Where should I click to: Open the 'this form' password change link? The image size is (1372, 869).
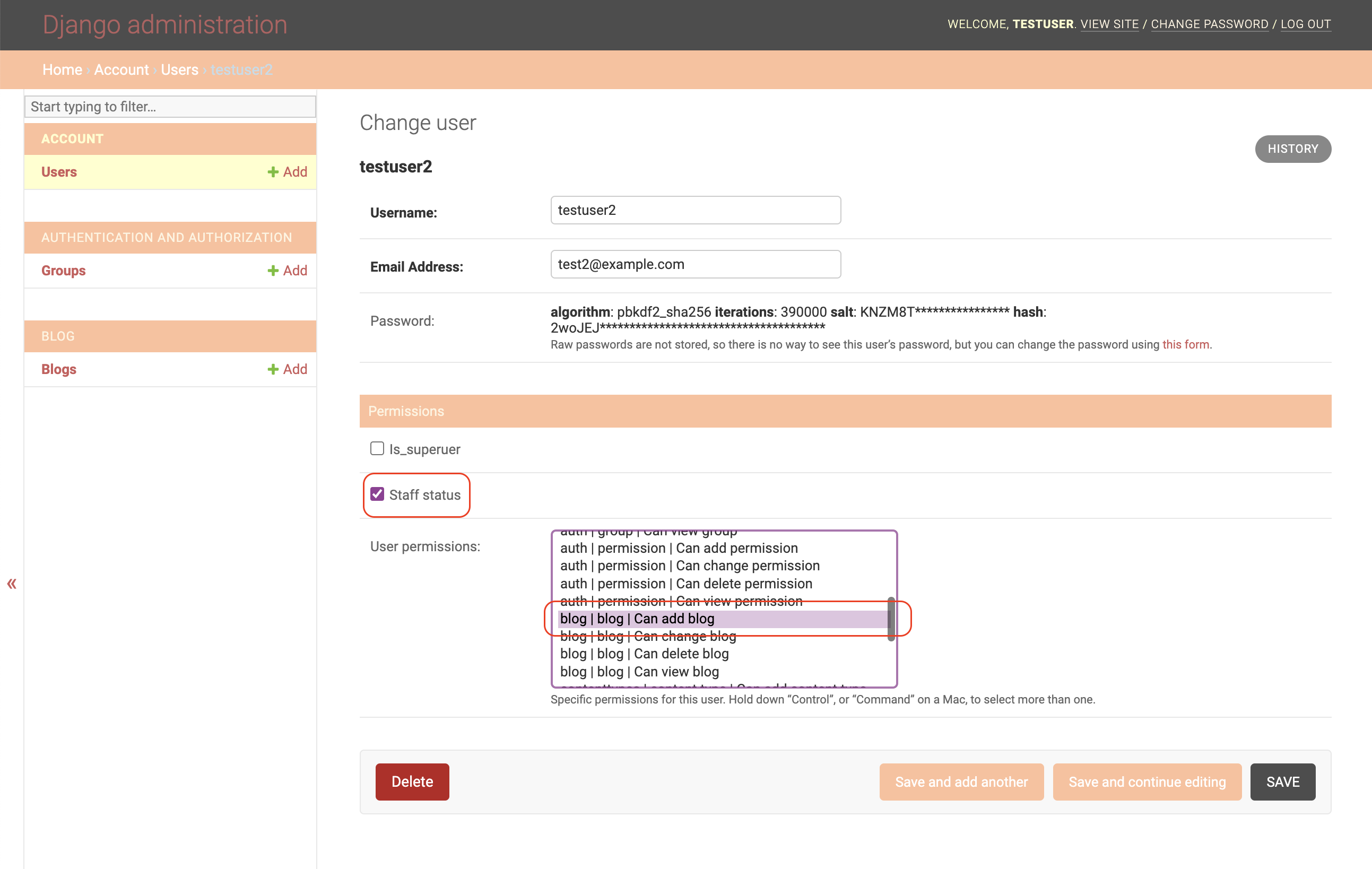tap(1185, 345)
